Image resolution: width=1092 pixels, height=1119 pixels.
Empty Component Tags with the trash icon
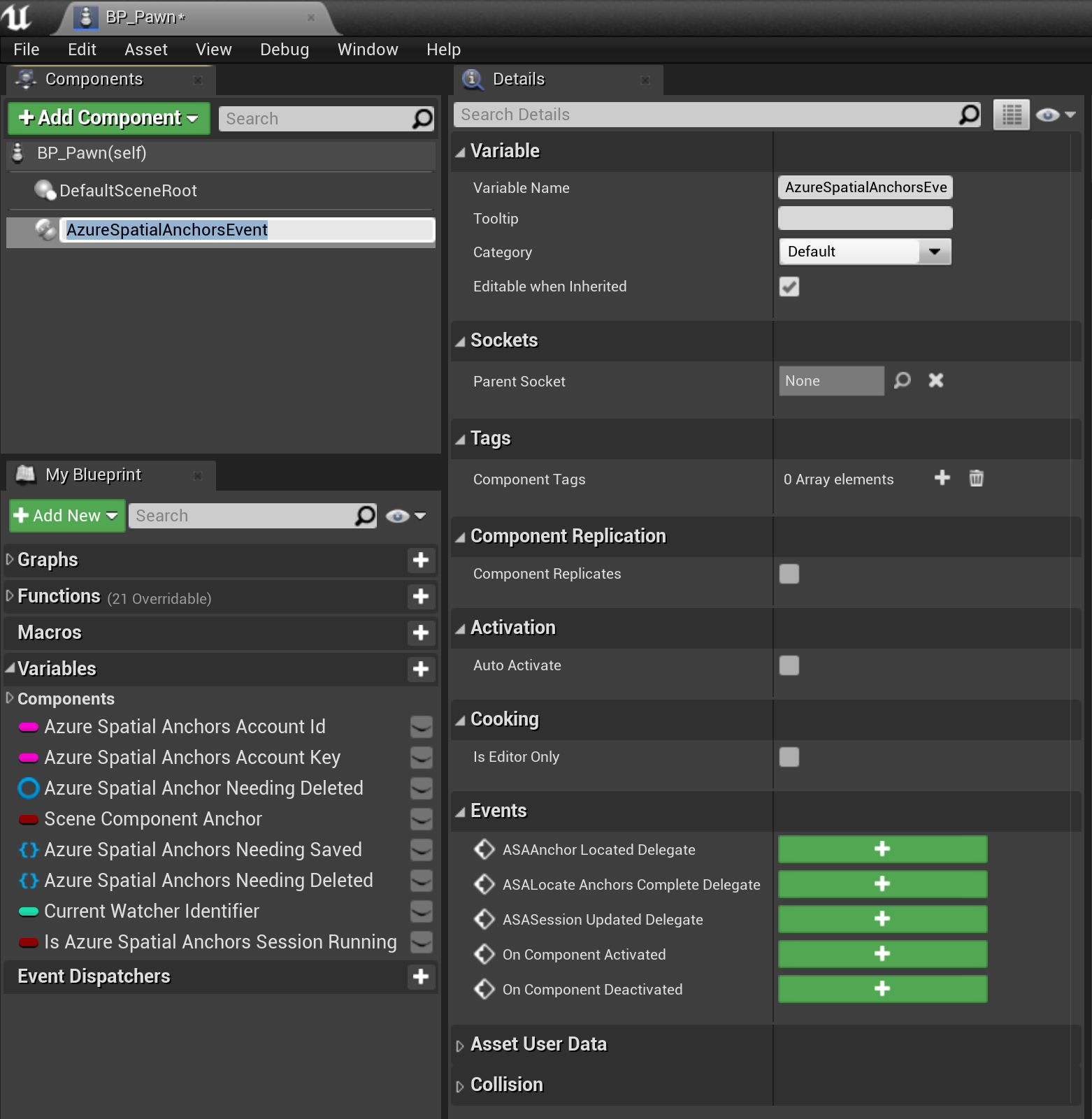[x=977, y=478]
